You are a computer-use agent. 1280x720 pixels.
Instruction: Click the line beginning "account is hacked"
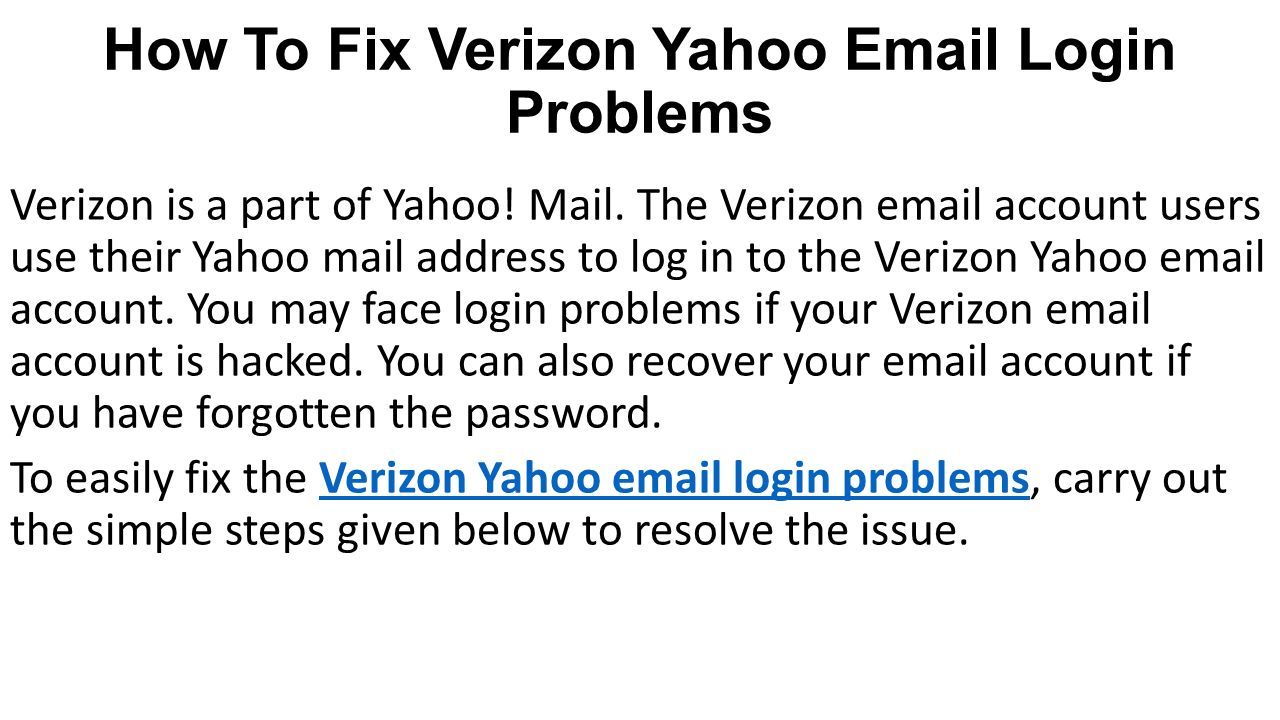coord(600,360)
